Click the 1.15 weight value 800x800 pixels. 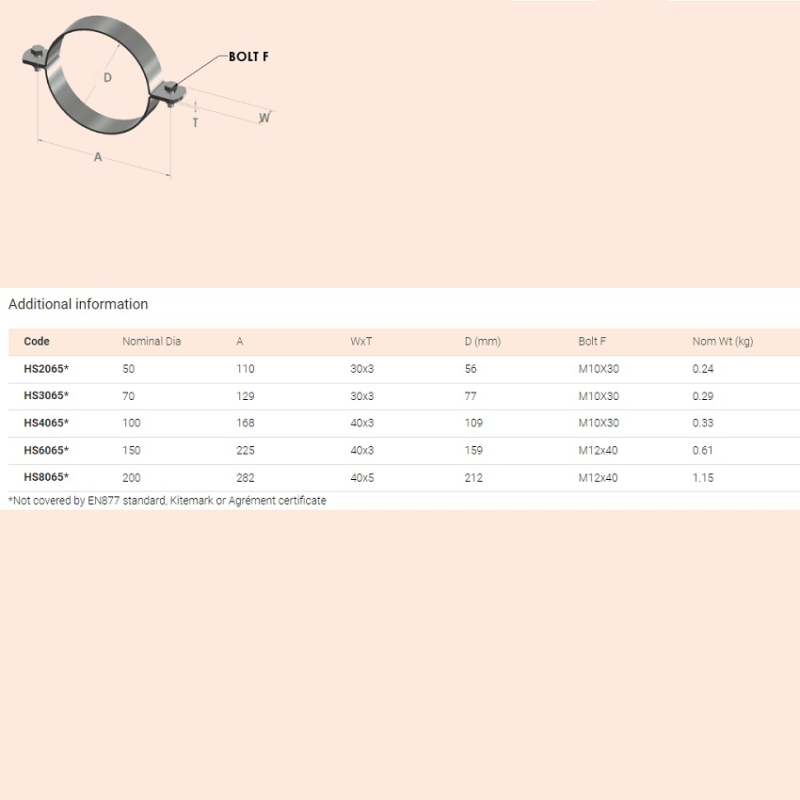click(703, 478)
